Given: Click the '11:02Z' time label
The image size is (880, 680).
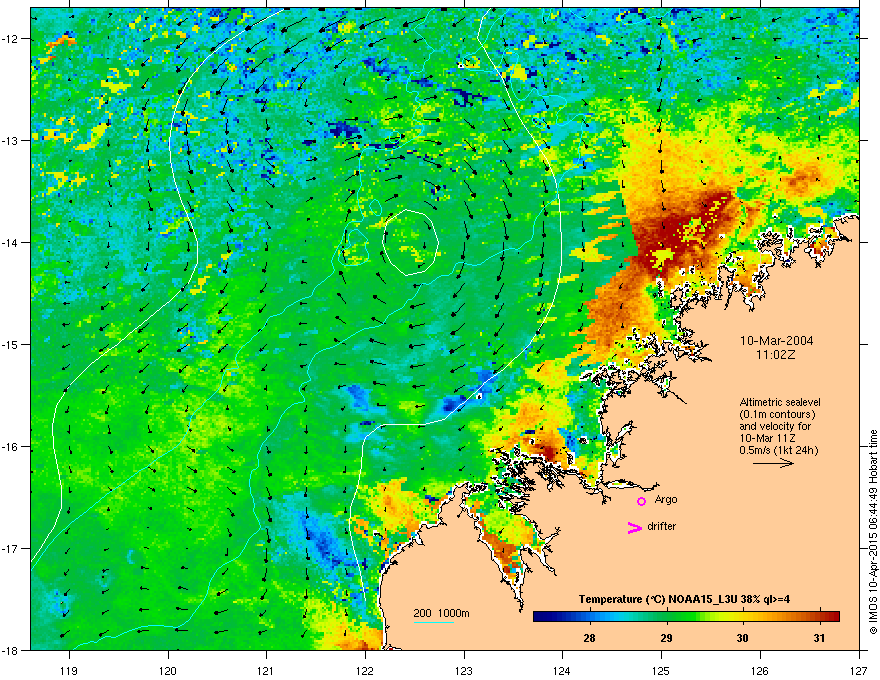Looking at the screenshot, I should tap(776, 355).
